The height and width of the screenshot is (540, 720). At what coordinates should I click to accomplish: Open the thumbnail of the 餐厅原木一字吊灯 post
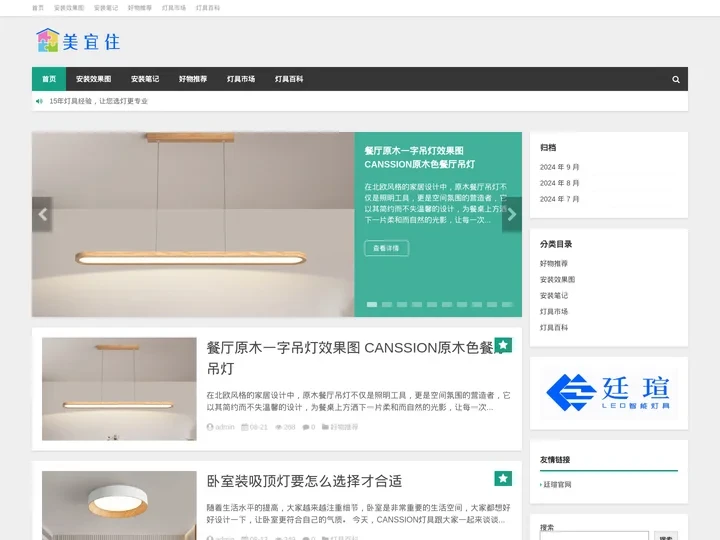(x=119, y=389)
